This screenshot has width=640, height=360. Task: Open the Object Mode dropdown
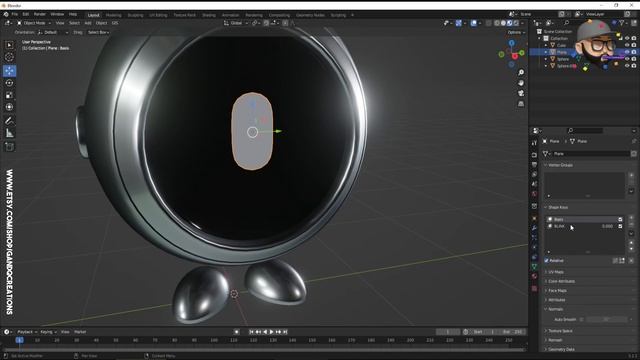[x=34, y=23]
